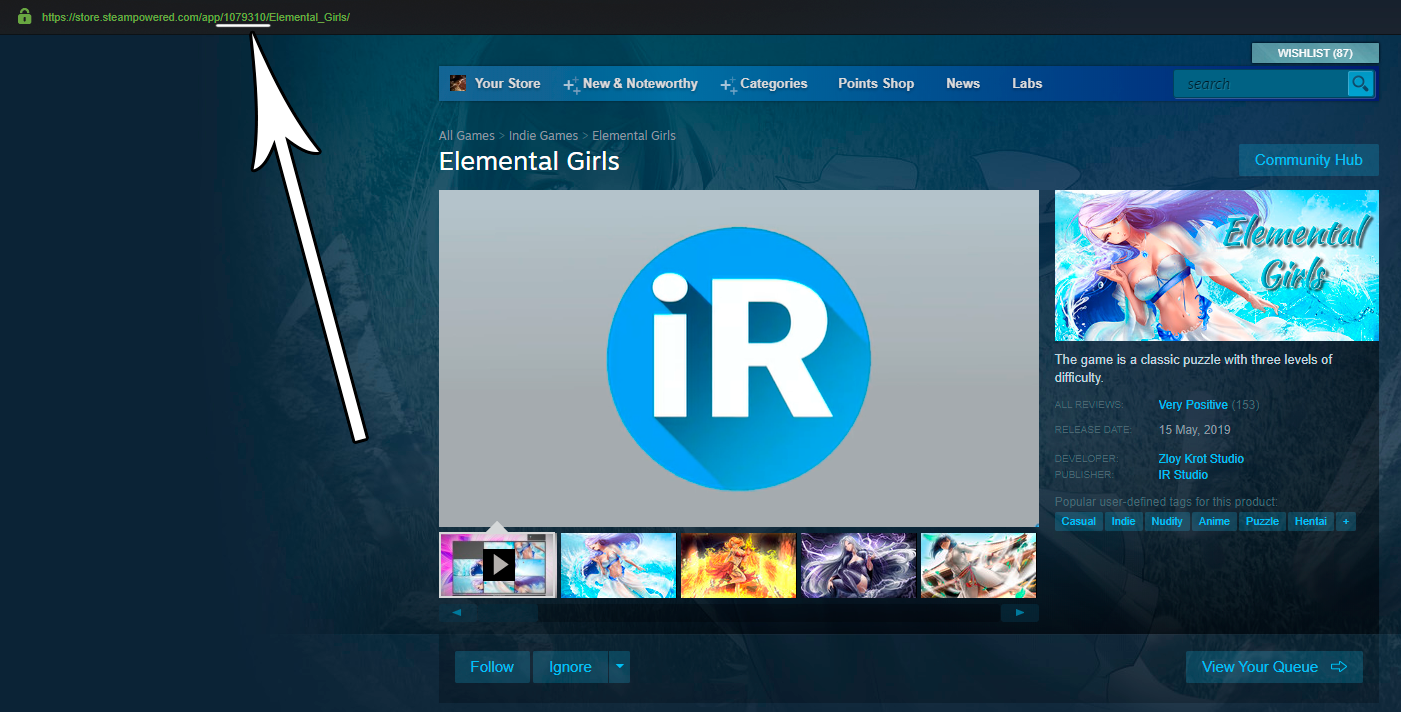The width and height of the screenshot is (1401, 712).
Task: Select the Anime tag
Action: tap(1214, 521)
